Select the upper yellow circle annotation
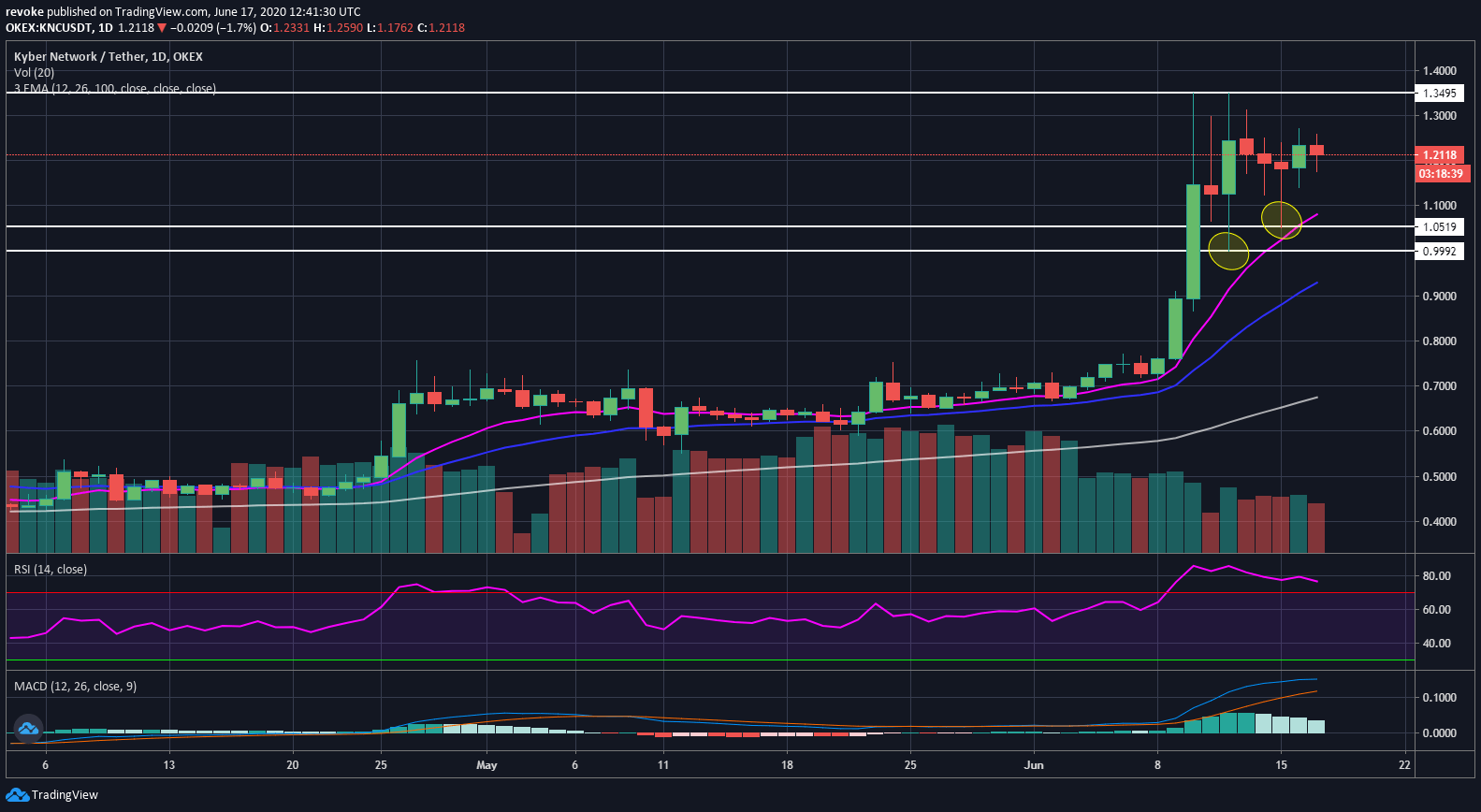The image size is (1481, 812). click(1281, 220)
